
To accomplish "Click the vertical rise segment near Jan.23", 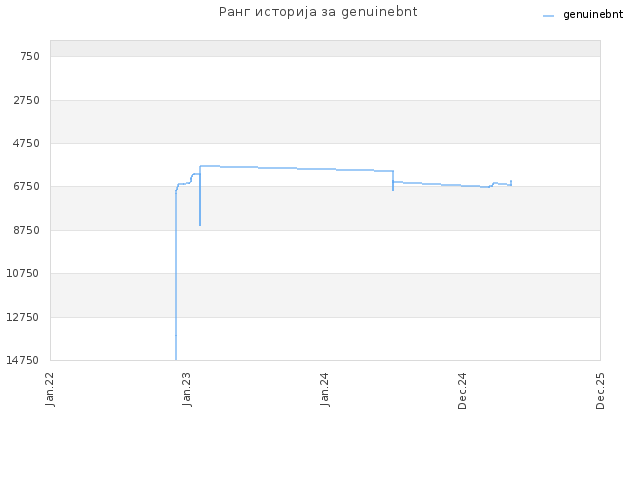I will pos(176,276).
